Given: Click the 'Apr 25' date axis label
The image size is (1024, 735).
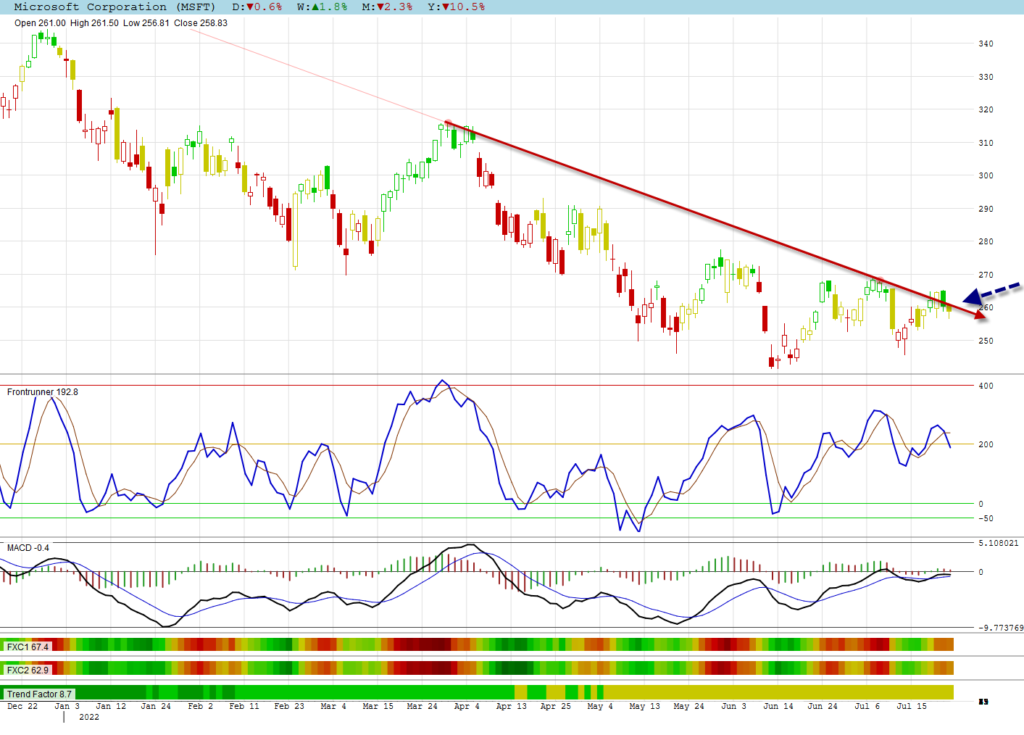Looking at the screenshot, I should point(556,706).
